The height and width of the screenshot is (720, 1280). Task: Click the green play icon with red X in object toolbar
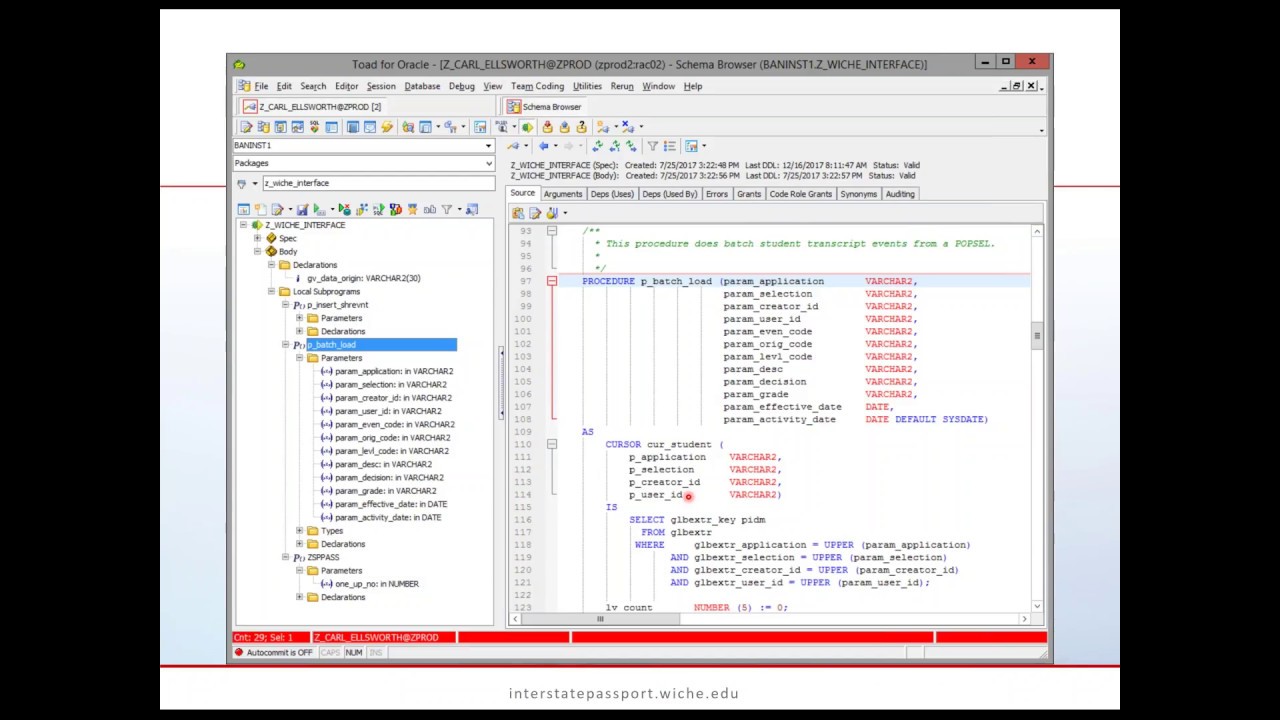[x=344, y=210]
